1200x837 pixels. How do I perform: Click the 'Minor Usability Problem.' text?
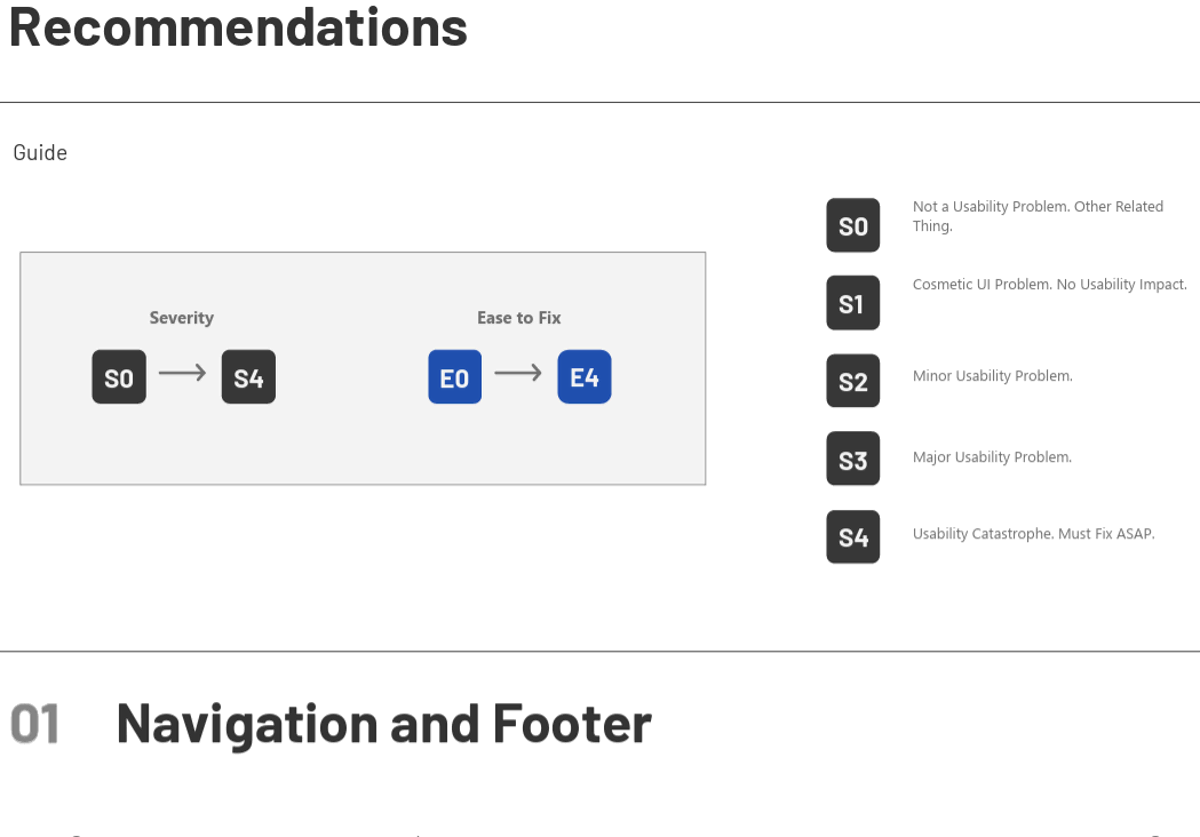tap(992, 376)
